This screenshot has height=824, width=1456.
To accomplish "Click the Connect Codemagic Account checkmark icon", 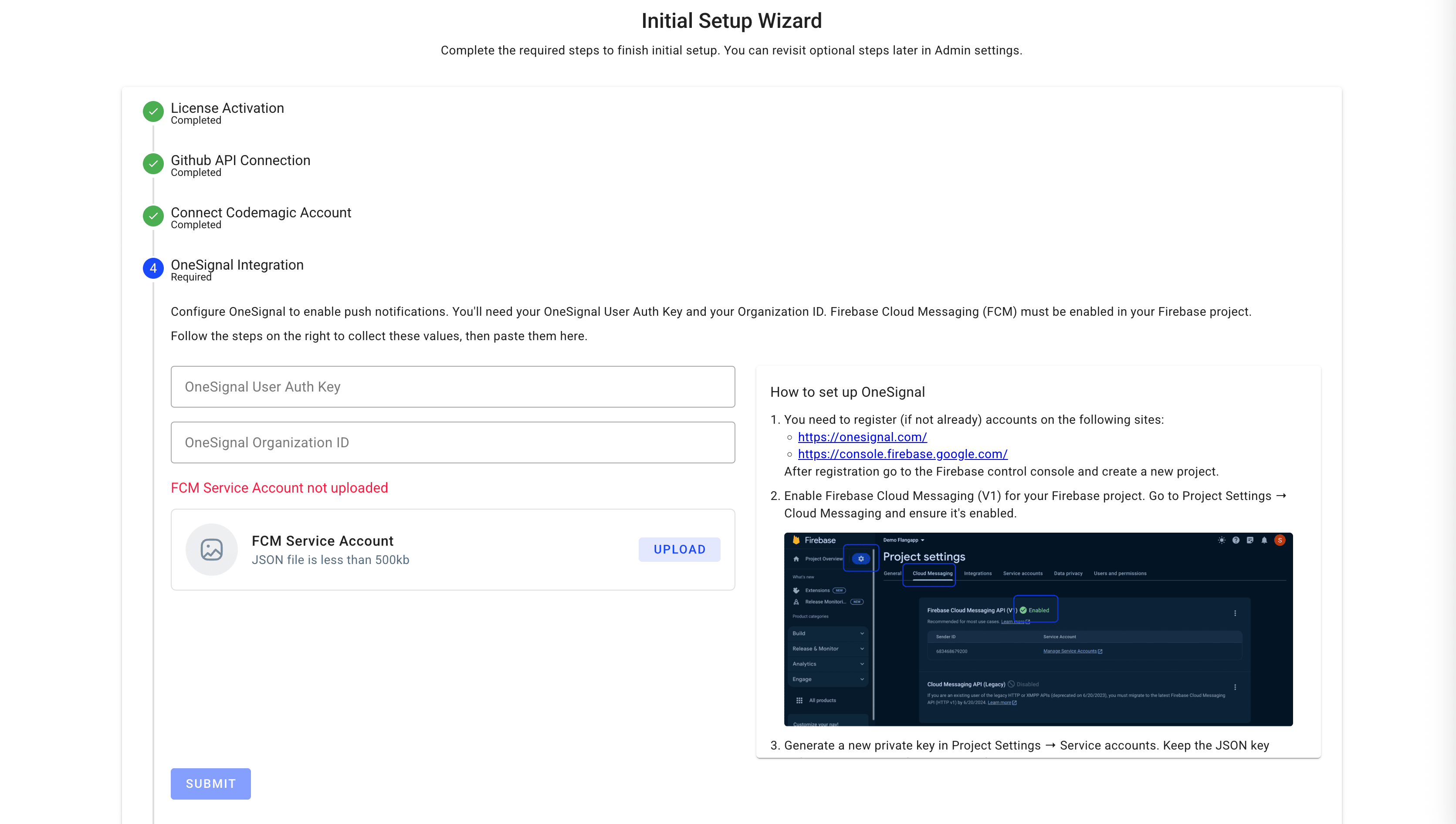I will [153, 216].
